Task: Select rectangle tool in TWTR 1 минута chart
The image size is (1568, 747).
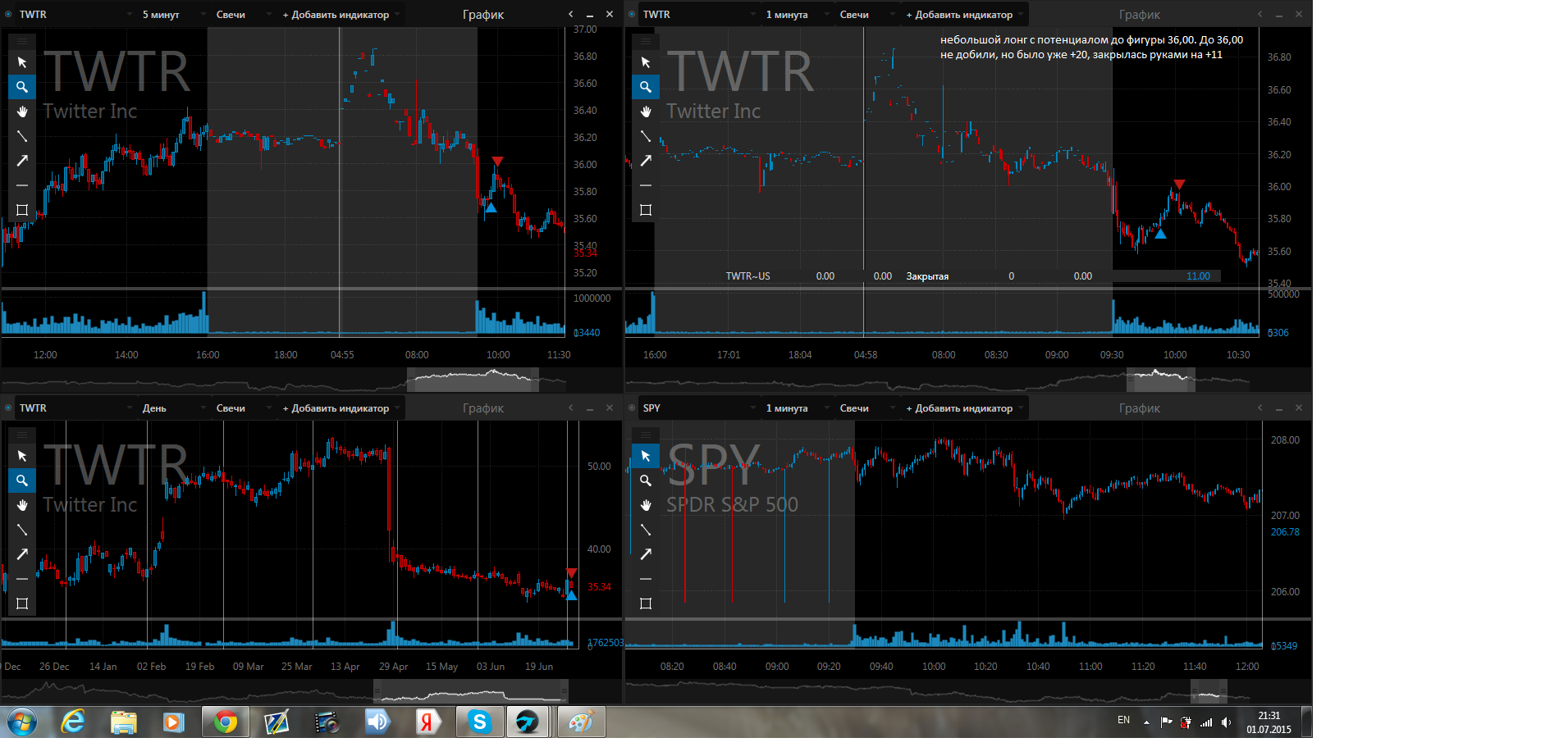Action: tap(646, 210)
